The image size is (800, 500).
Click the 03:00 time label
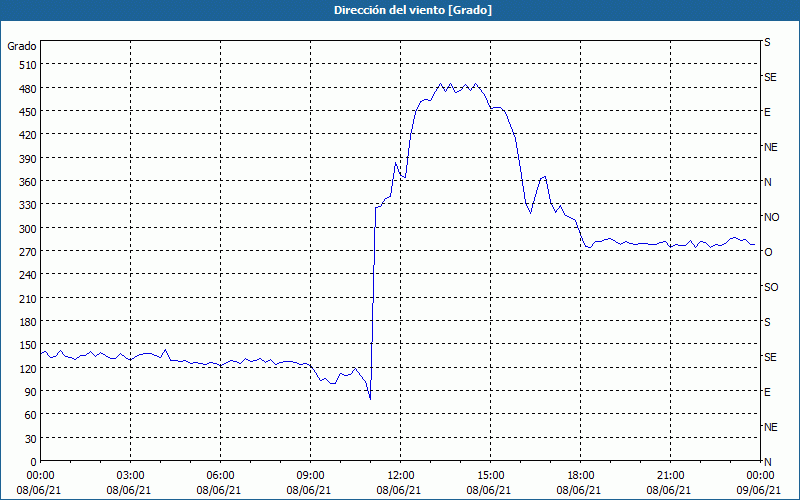pyautogui.click(x=131, y=476)
